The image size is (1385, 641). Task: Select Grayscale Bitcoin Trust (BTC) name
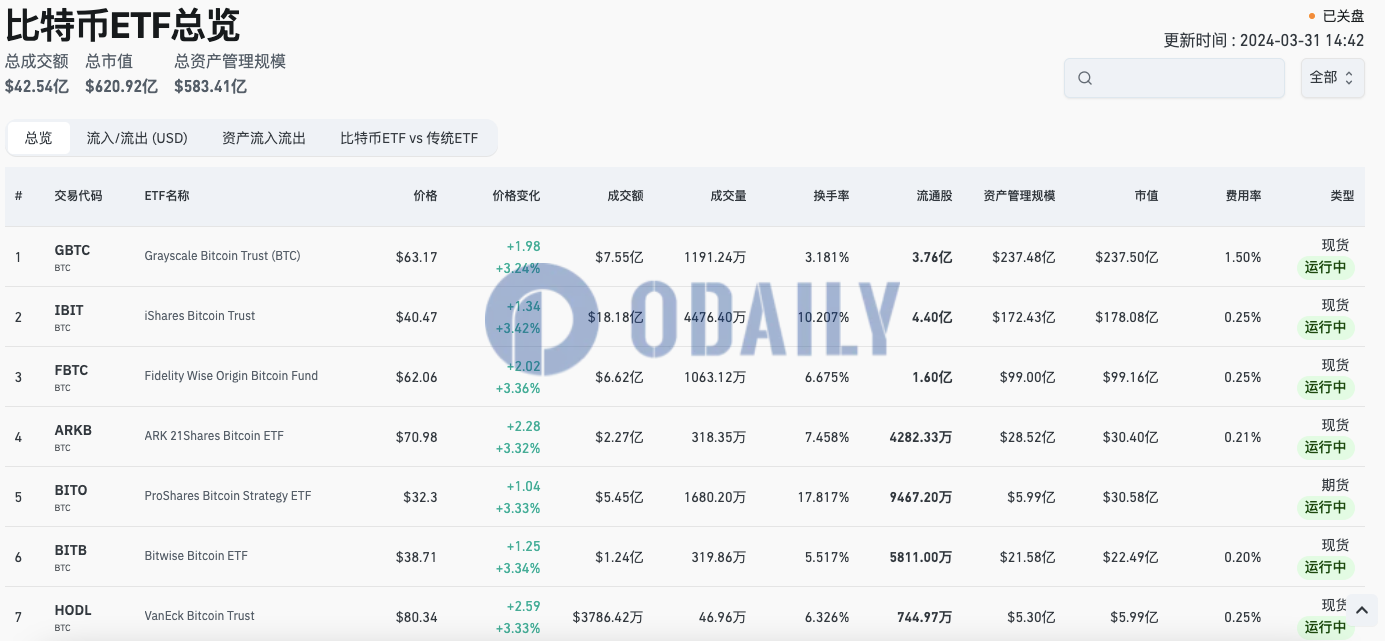tap(222, 256)
